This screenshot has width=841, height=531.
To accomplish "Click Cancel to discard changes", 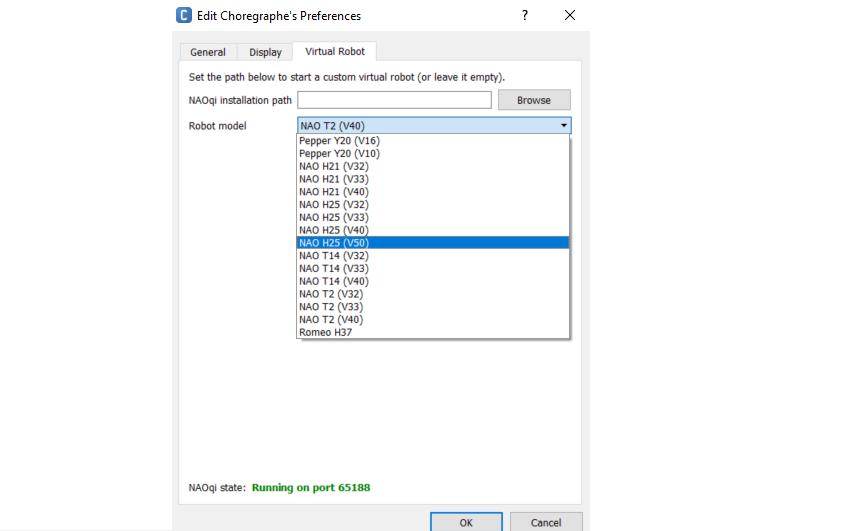I will pos(546,522).
